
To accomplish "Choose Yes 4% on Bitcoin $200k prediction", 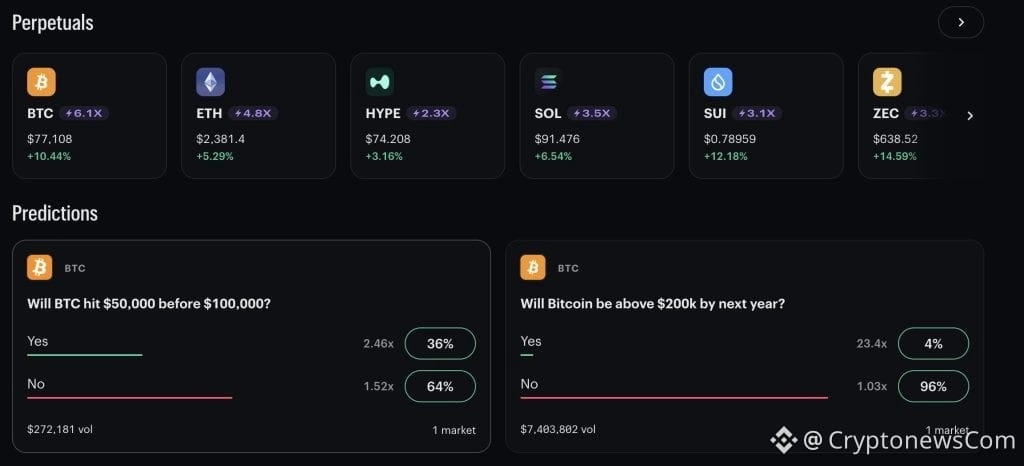I will pos(933,343).
